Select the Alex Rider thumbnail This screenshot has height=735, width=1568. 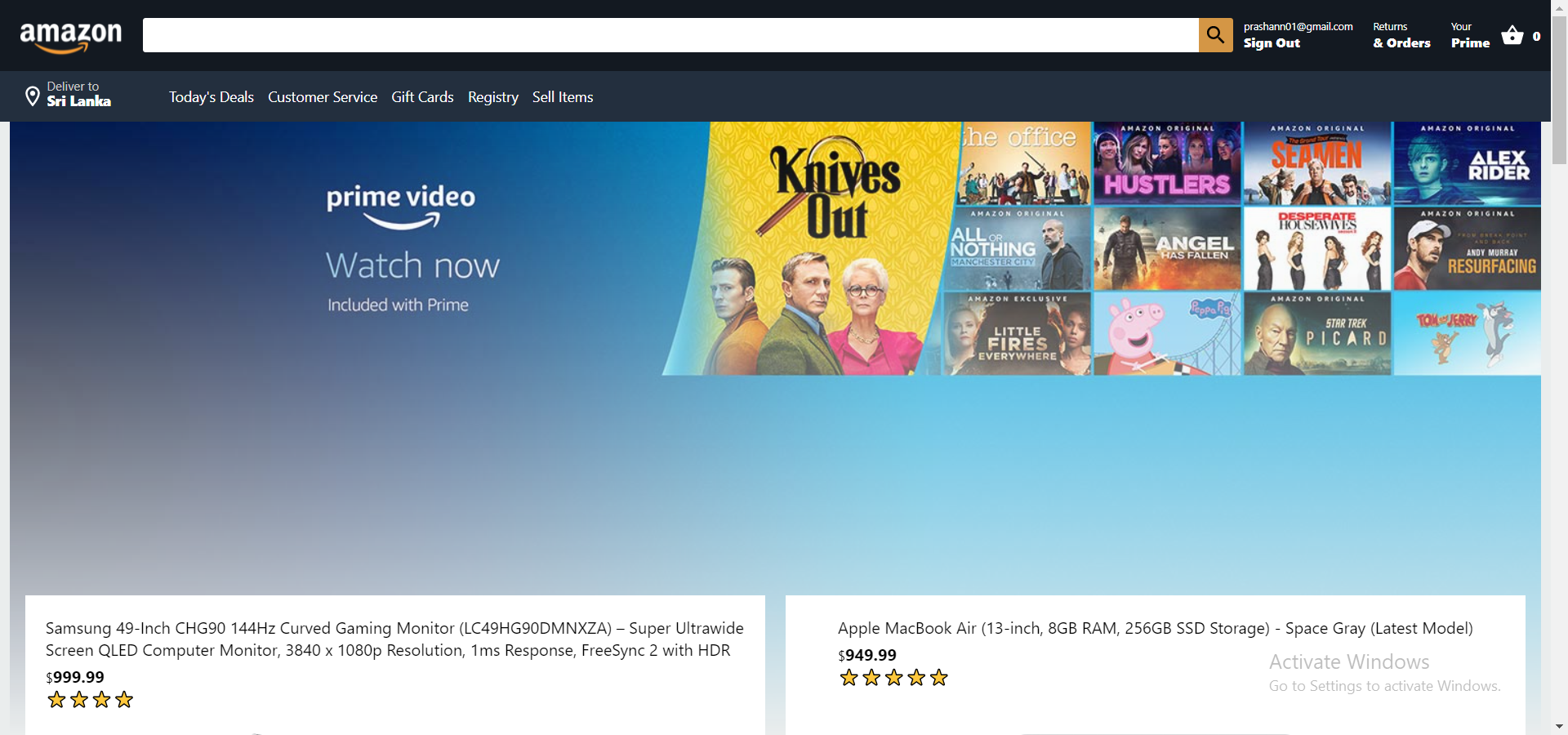[x=1467, y=163]
